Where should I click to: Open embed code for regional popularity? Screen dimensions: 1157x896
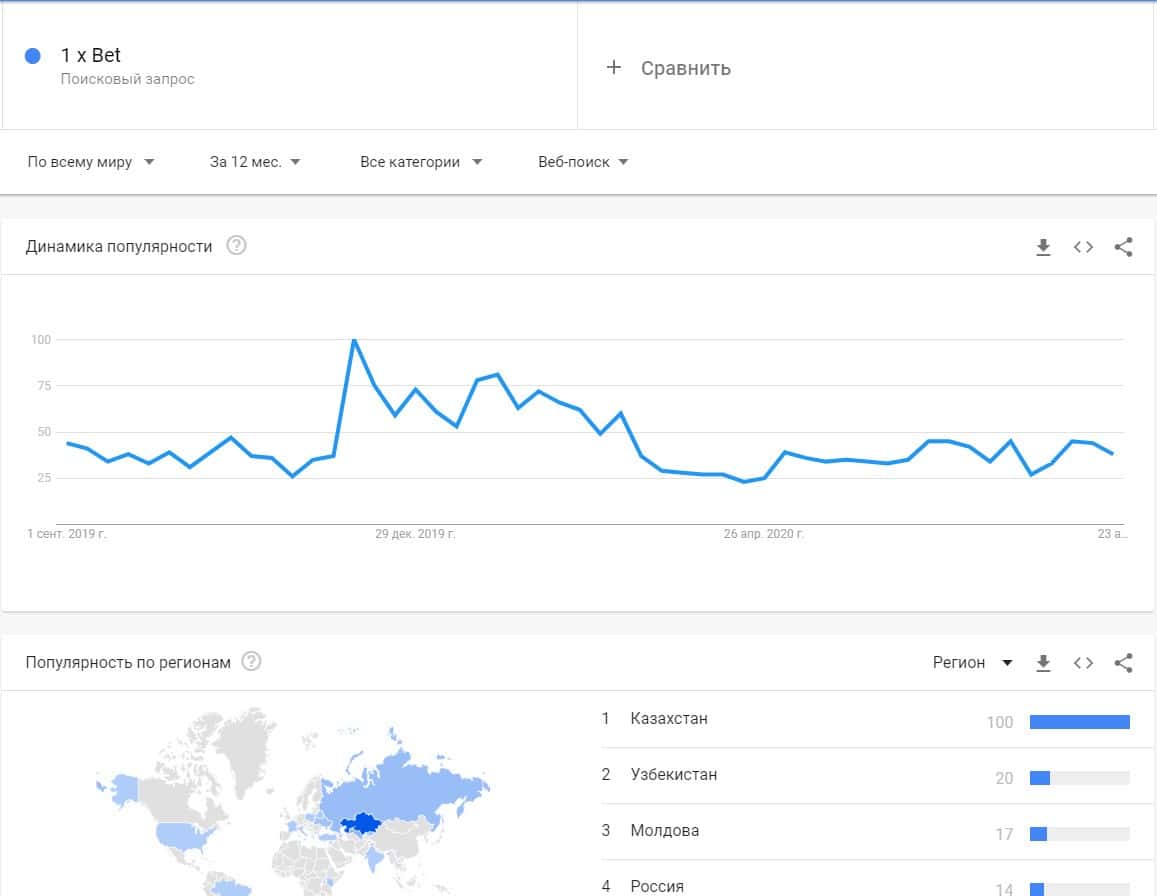point(1083,663)
